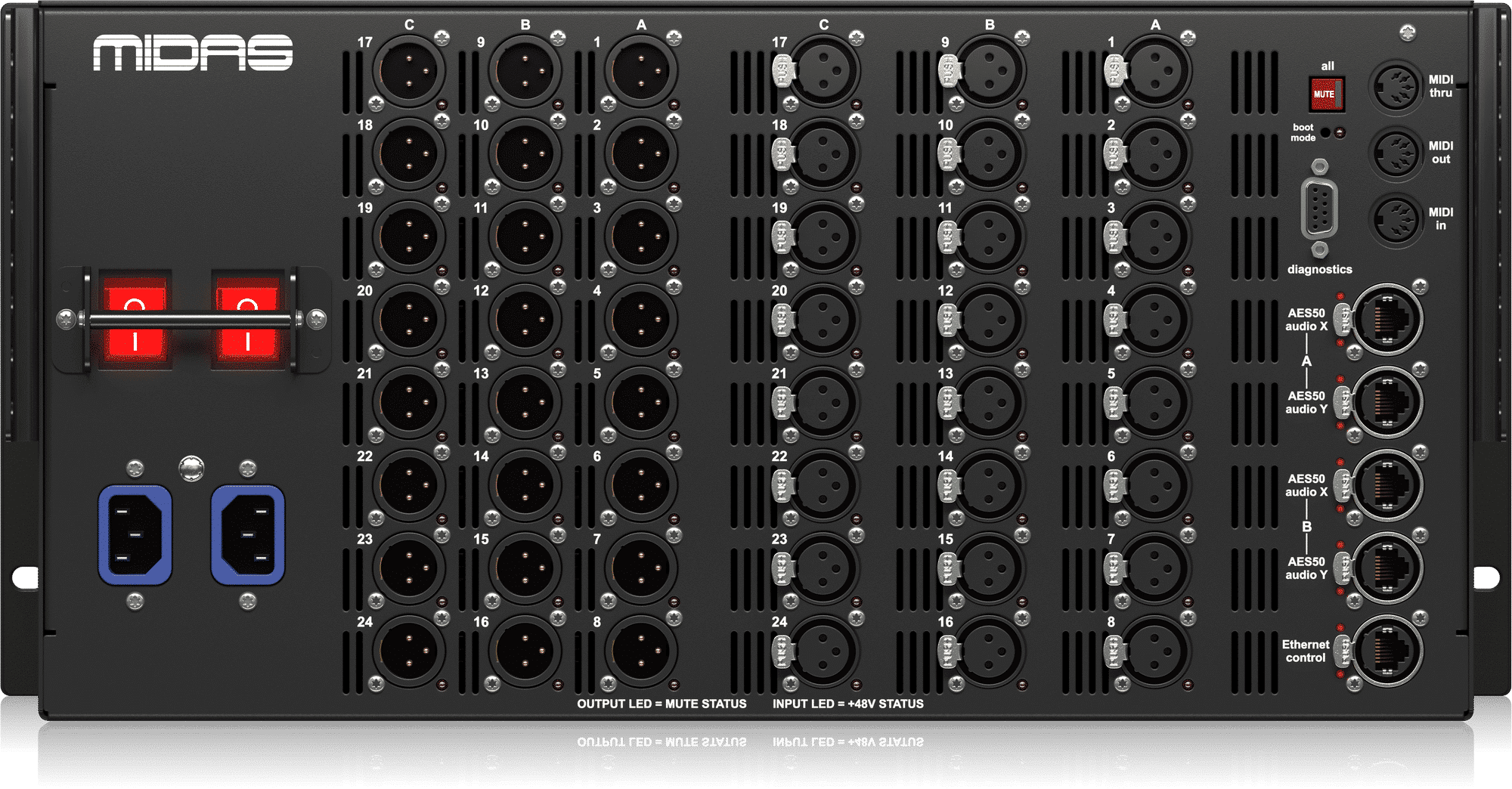Click the MIDI in DIN connector
Image resolution: width=1512 pixels, height=789 pixels.
click(1396, 220)
